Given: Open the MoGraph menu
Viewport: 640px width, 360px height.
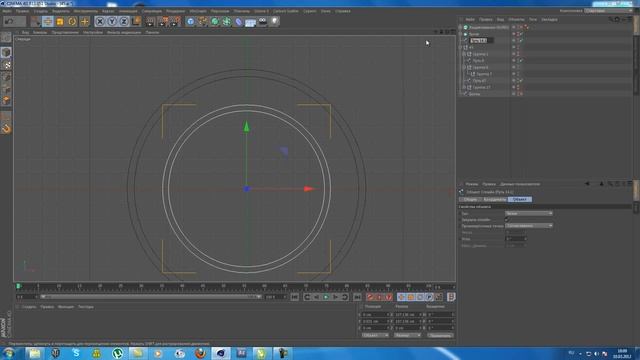Looking at the screenshot, I should click(x=198, y=11).
